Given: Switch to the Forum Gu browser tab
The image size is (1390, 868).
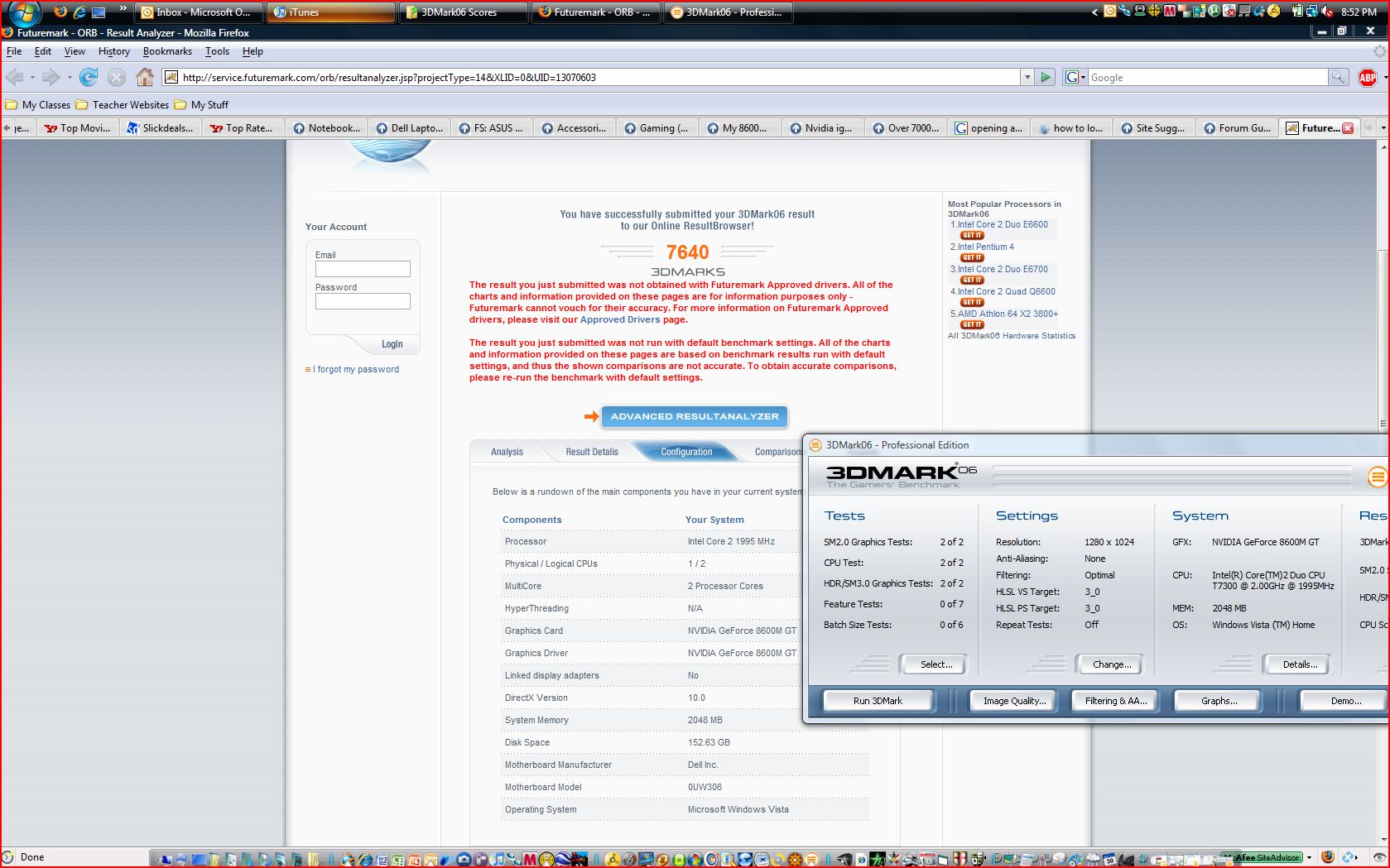Looking at the screenshot, I should click(1237, 127).
